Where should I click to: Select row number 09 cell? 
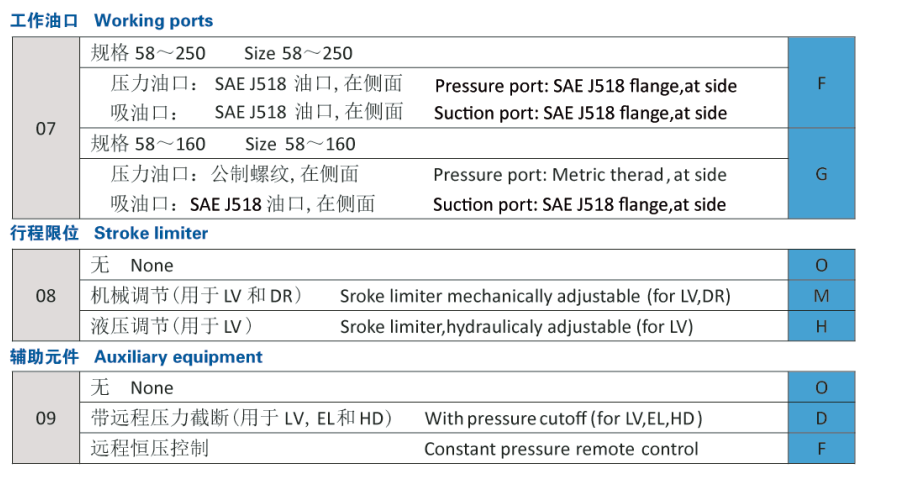pyautogui.click(x=46, y=418)
